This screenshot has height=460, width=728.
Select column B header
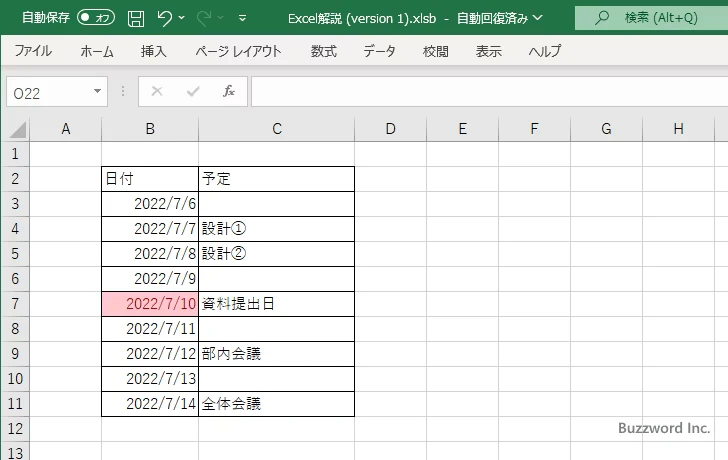tap(150, 129)
